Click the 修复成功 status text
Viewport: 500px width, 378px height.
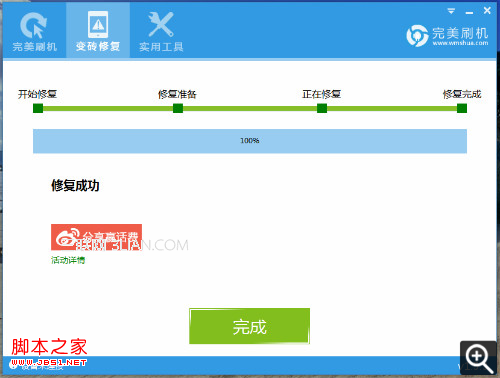pyautogui.click(x=75, y=185)
